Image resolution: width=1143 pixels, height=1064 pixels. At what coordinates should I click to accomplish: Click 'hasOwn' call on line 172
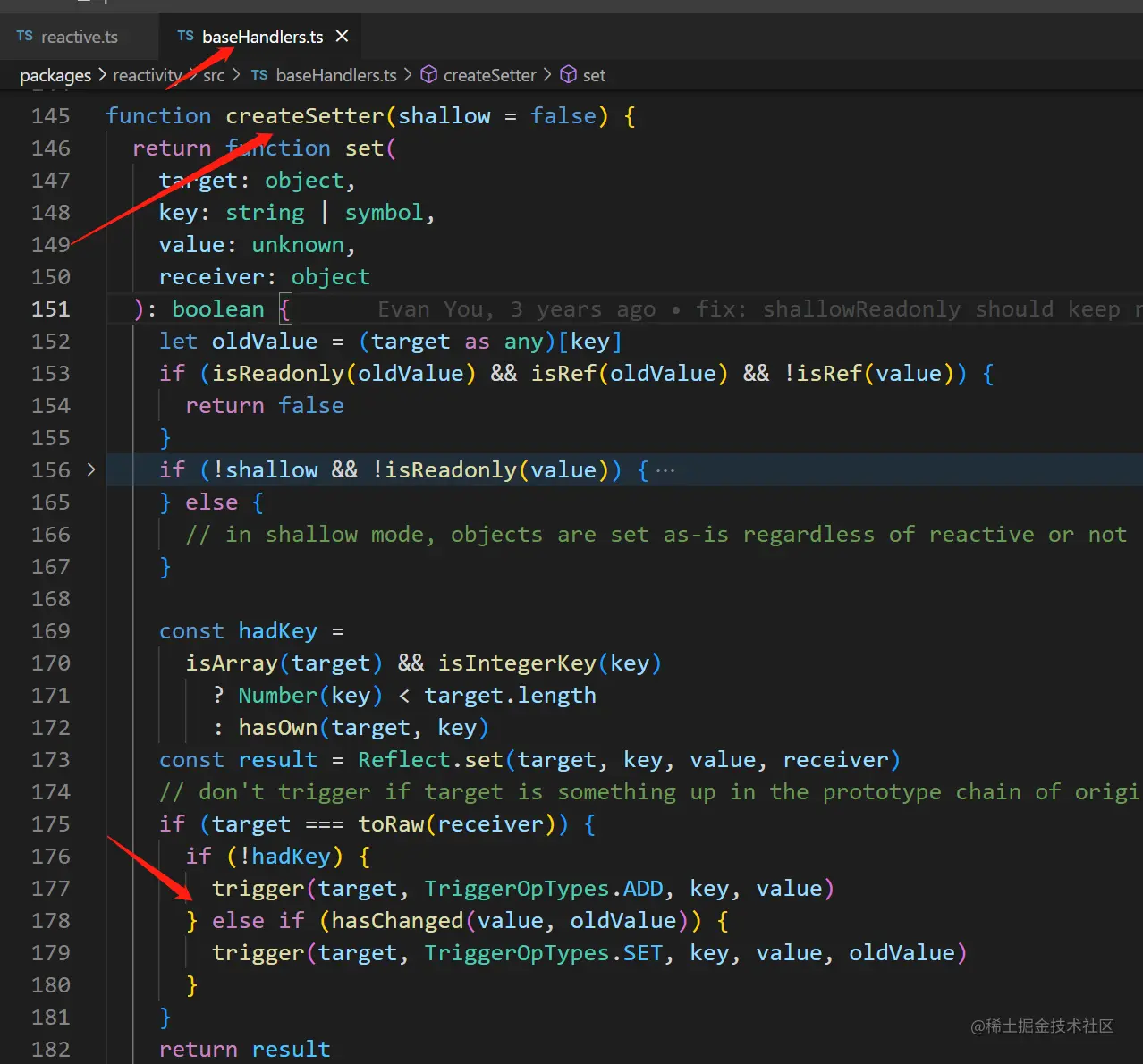tap(278, 728)
